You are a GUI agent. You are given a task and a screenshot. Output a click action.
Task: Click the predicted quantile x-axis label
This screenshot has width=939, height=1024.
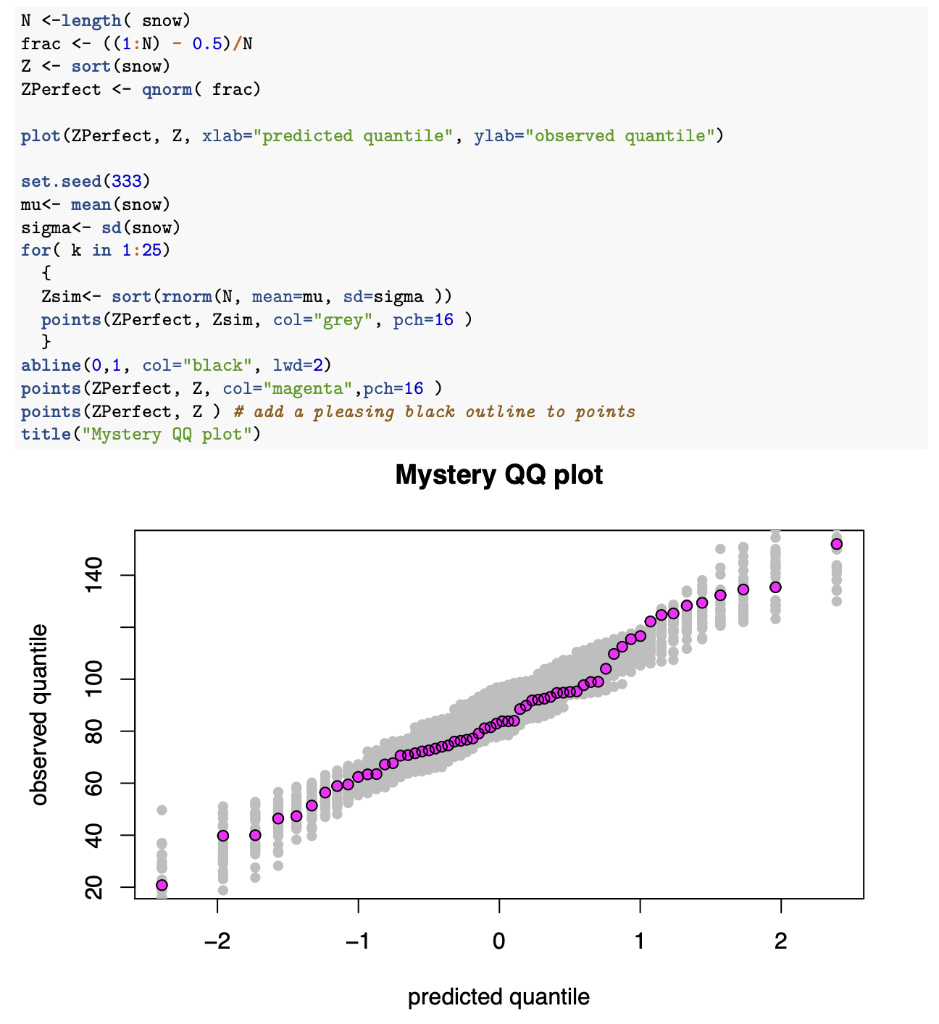coord(497,996)
